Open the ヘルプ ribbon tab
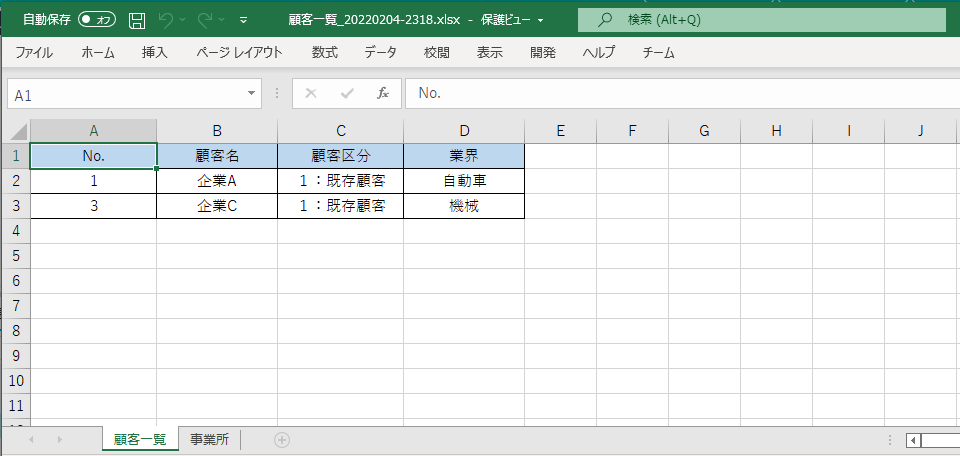Viewport: 960px width, 456px height. pyautogui.click(x=599, y=53)
